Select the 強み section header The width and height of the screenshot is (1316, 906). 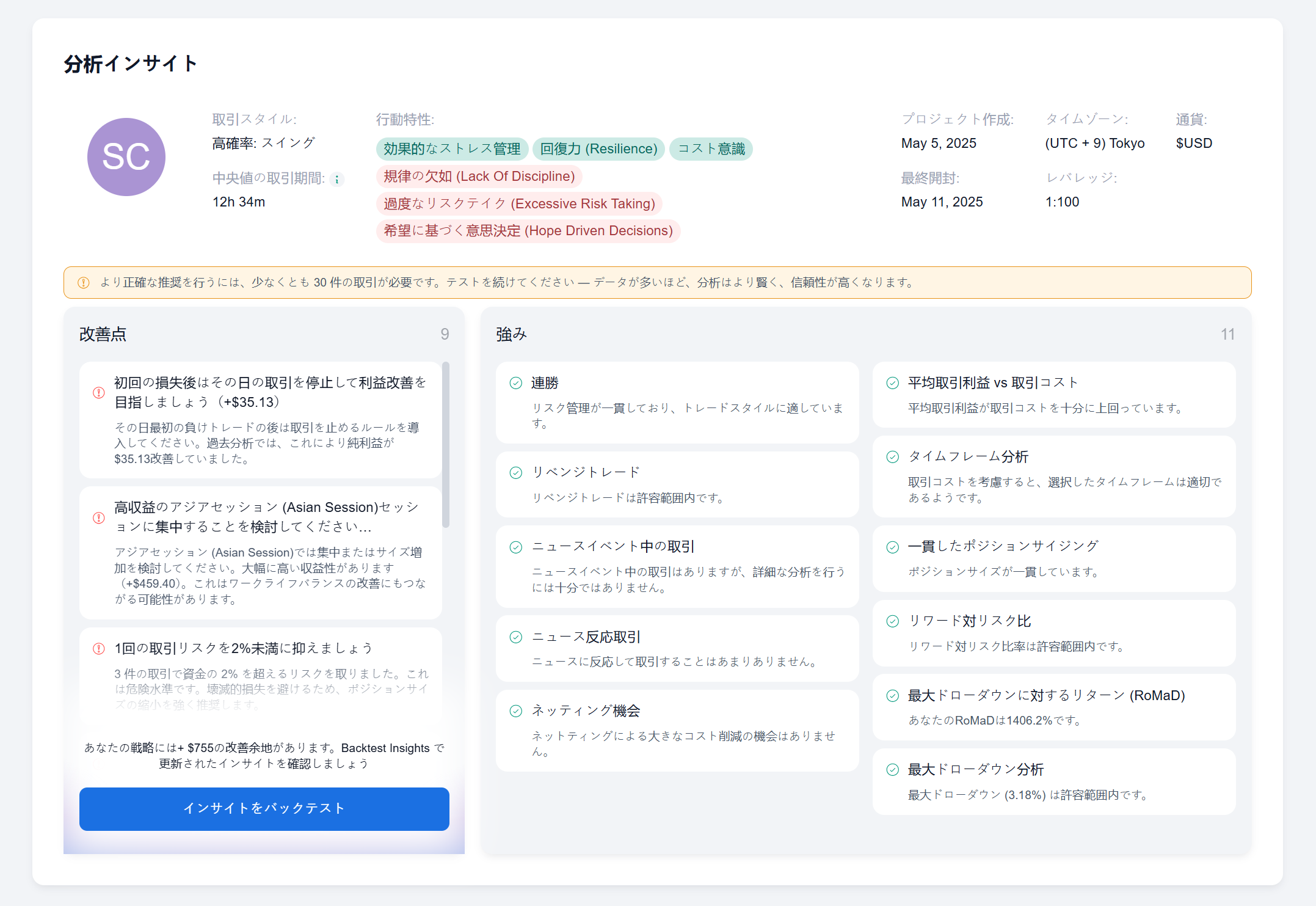coord(511,334)
